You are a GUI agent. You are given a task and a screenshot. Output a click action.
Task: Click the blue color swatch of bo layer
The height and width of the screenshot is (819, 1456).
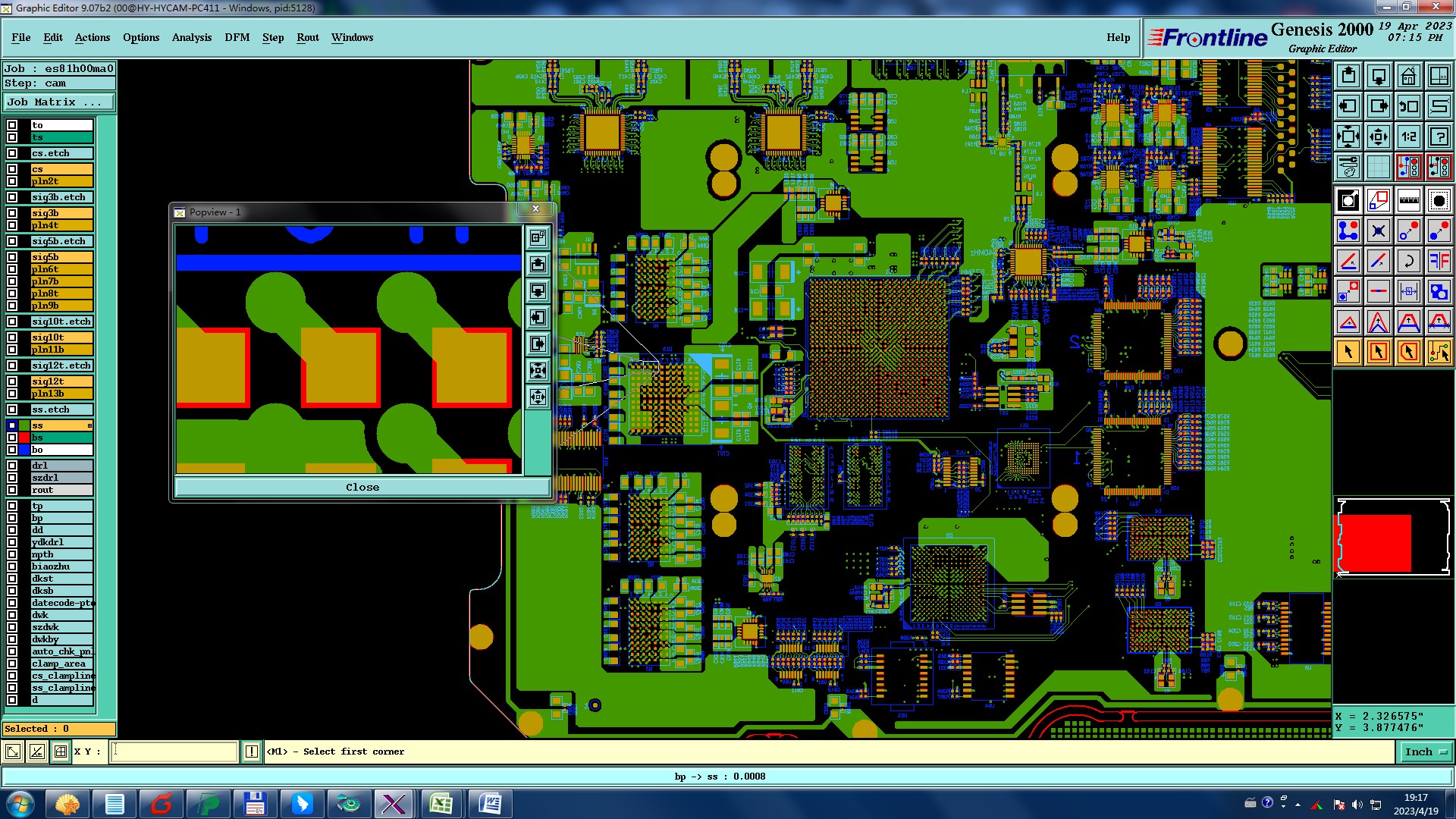(x=24, y=450)
